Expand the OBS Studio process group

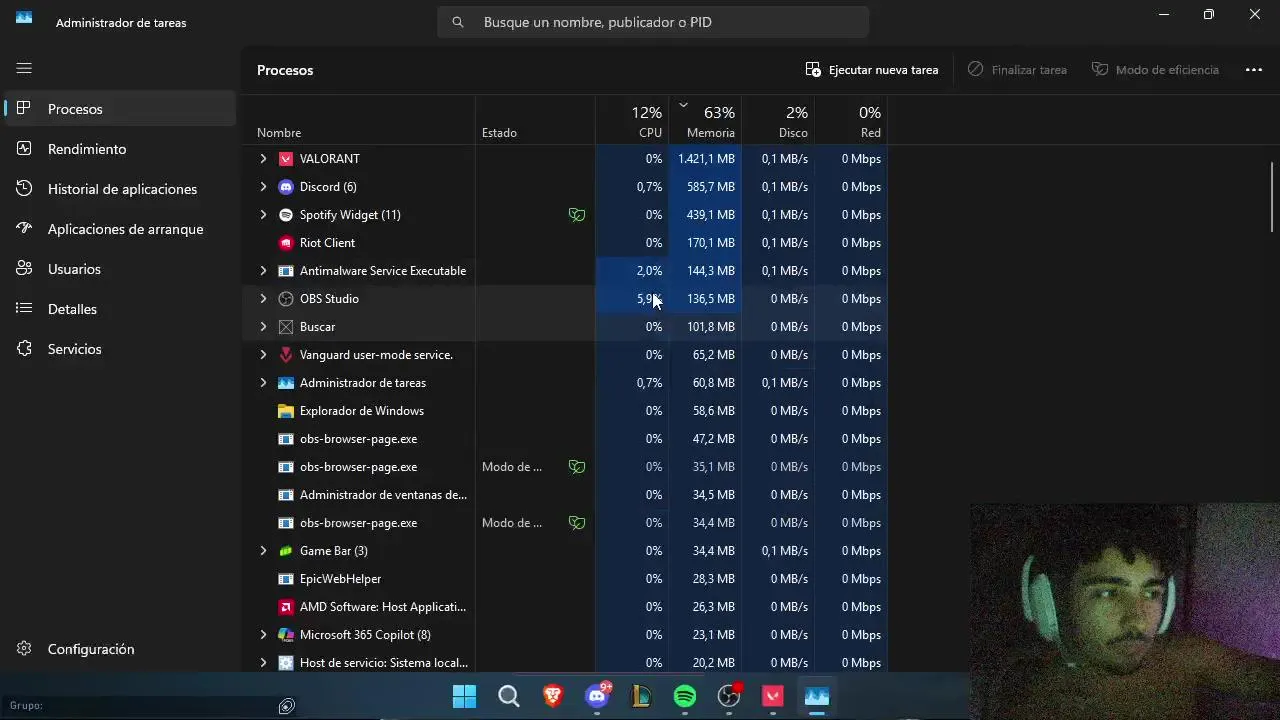pyautogui.click(x=263, y=299)
